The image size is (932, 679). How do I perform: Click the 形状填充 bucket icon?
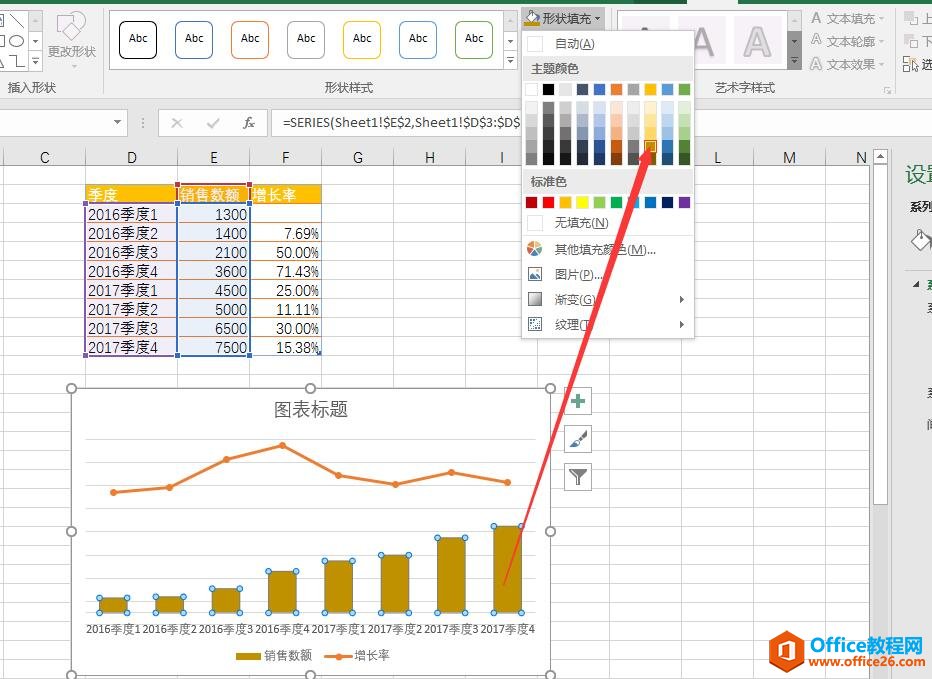point(534,17)
